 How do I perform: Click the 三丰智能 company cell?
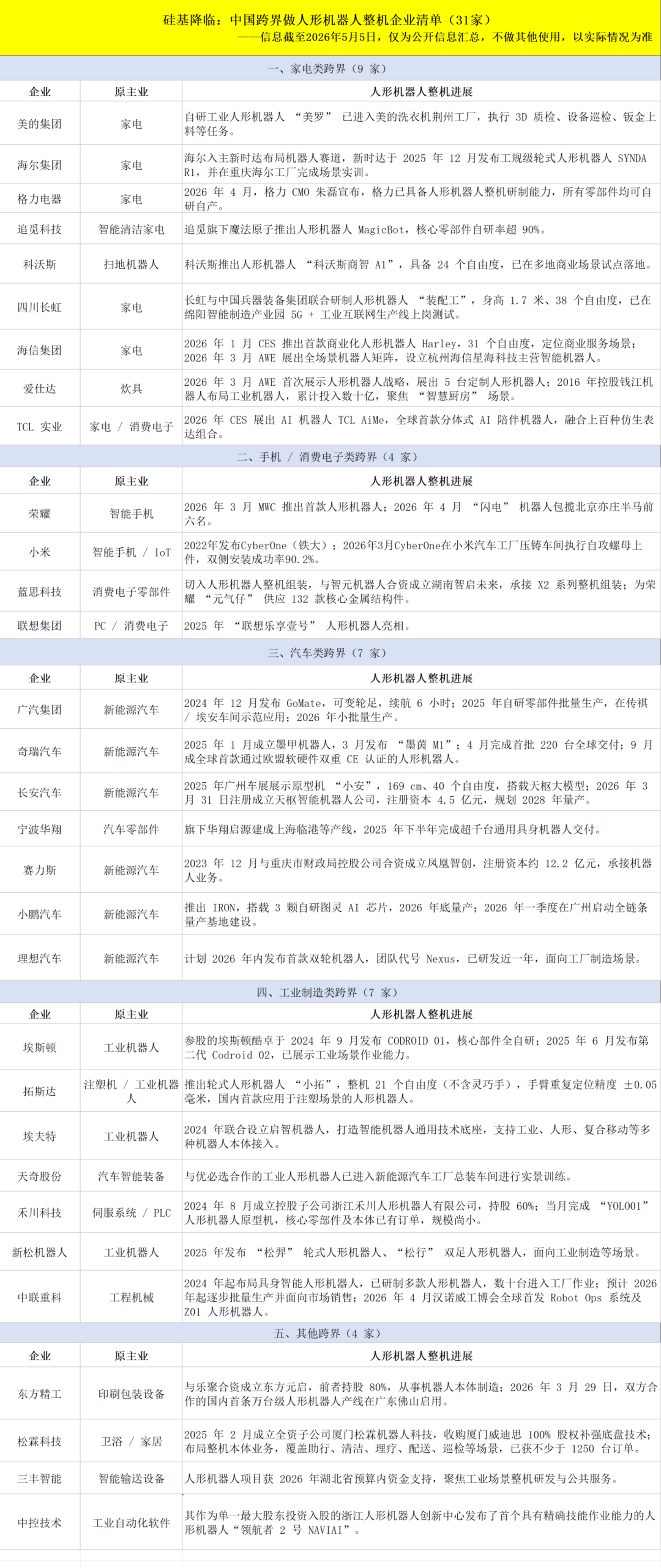[39, 1479]
